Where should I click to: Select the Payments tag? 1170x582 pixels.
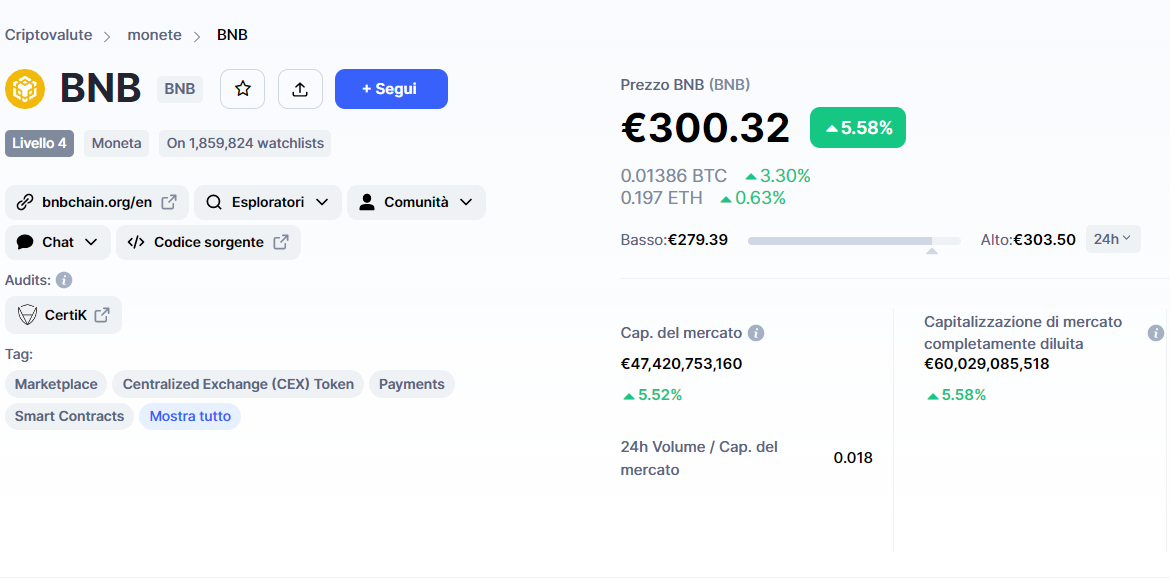(x=412, y=384)
